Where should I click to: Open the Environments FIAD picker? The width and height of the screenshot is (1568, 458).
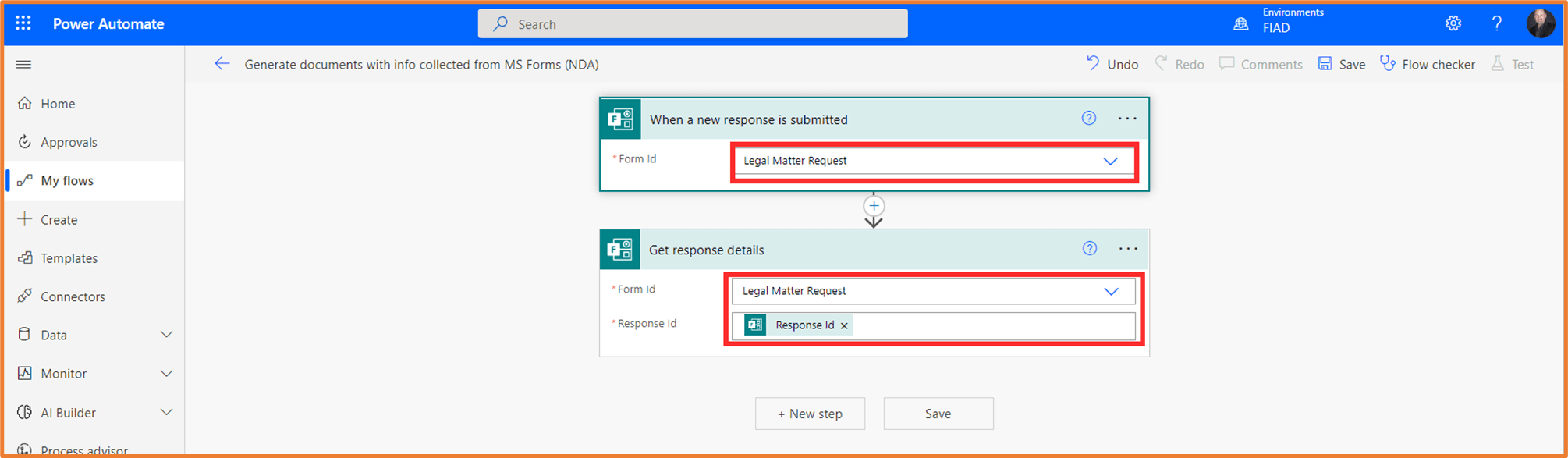point(1279,21)
